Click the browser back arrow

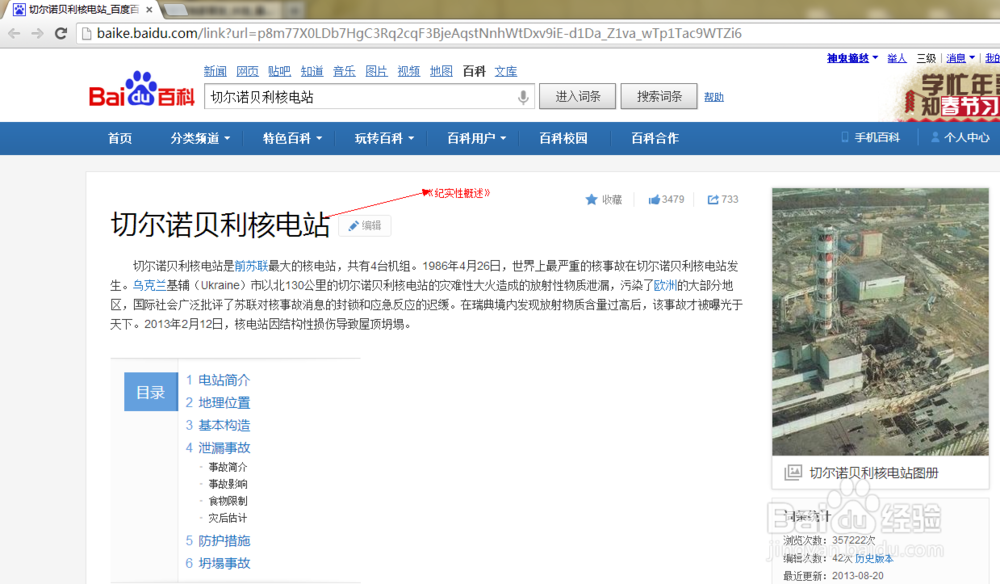(14, 34)
